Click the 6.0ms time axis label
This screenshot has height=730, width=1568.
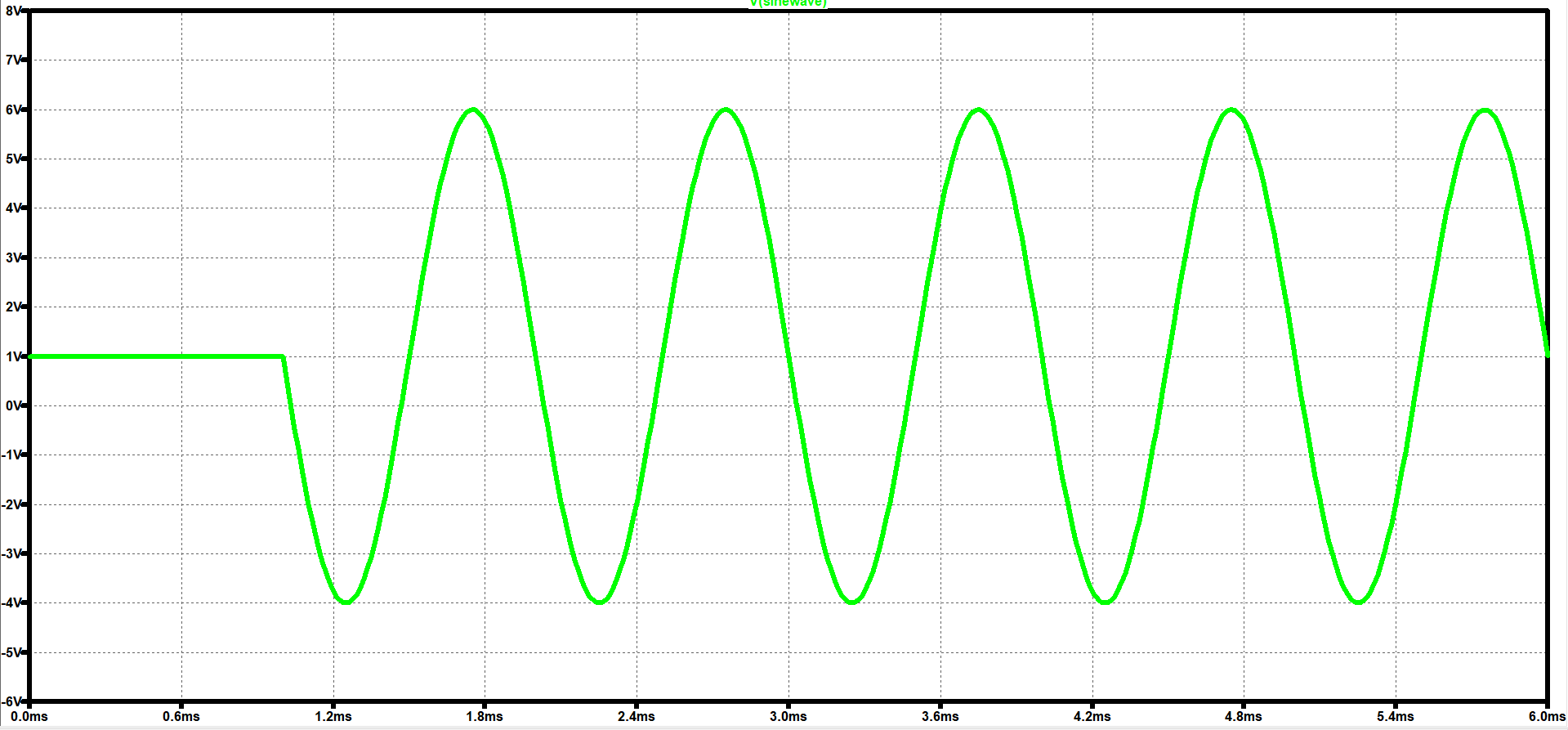pos(1547,717)
